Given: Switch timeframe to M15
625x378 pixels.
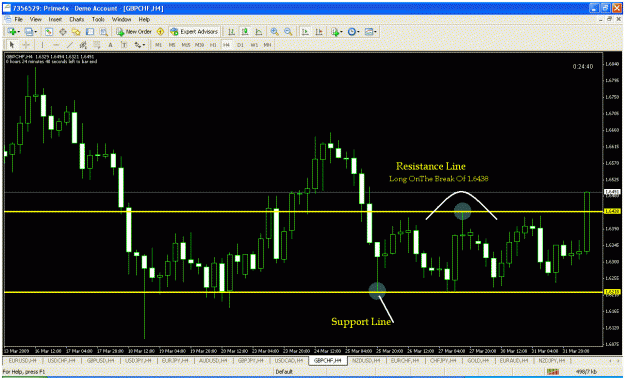Looking at the screenshot, I should click(x=186, y=45).
